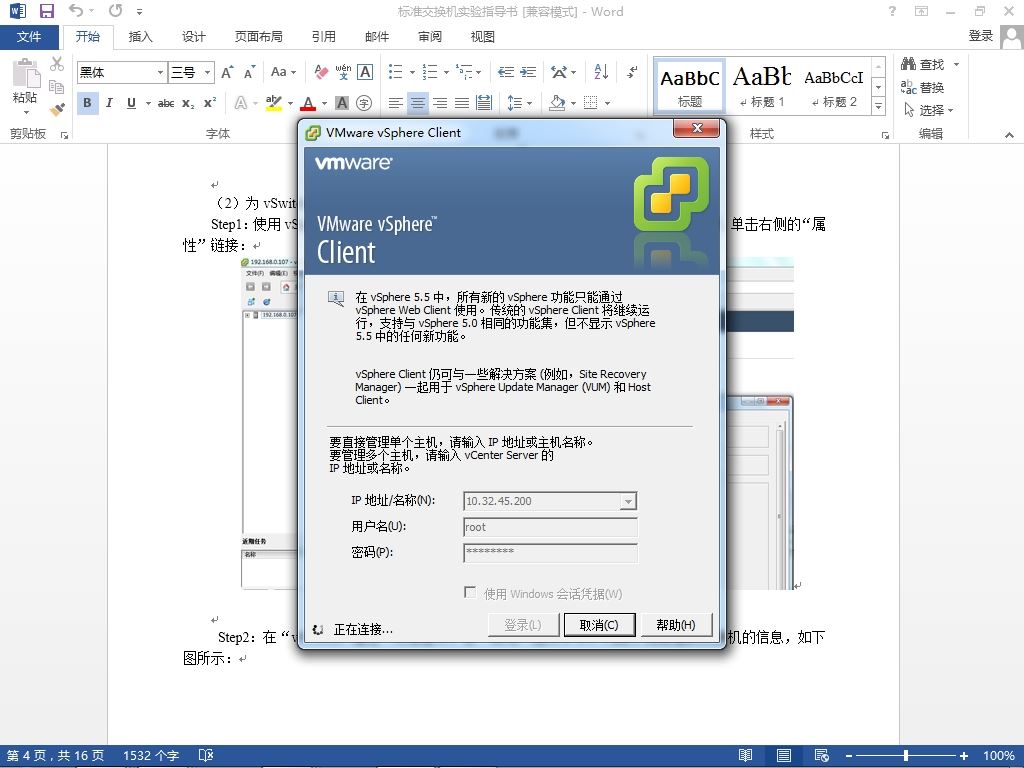
Task: Toggle Bold formatting
Action: 88,103
